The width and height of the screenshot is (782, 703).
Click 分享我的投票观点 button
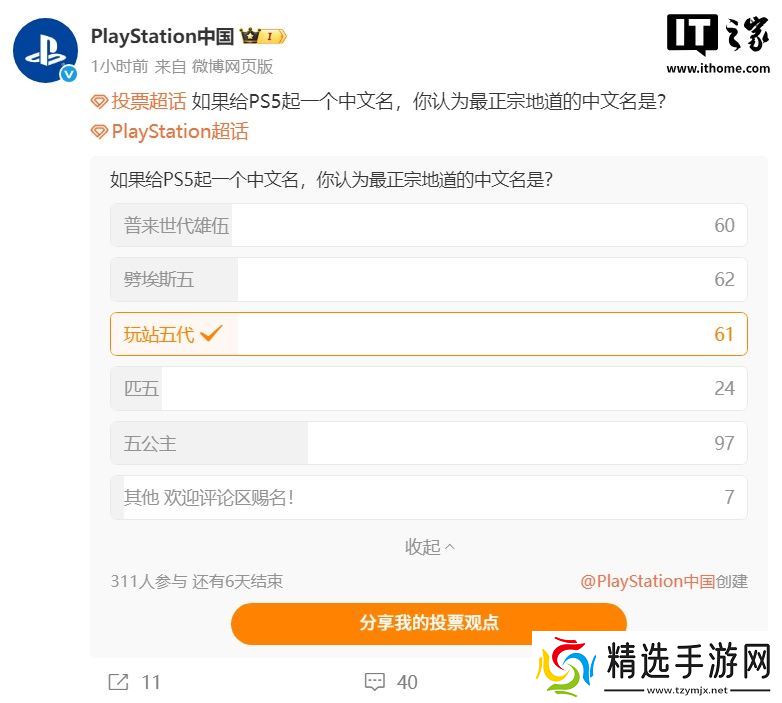coord(428,623)
